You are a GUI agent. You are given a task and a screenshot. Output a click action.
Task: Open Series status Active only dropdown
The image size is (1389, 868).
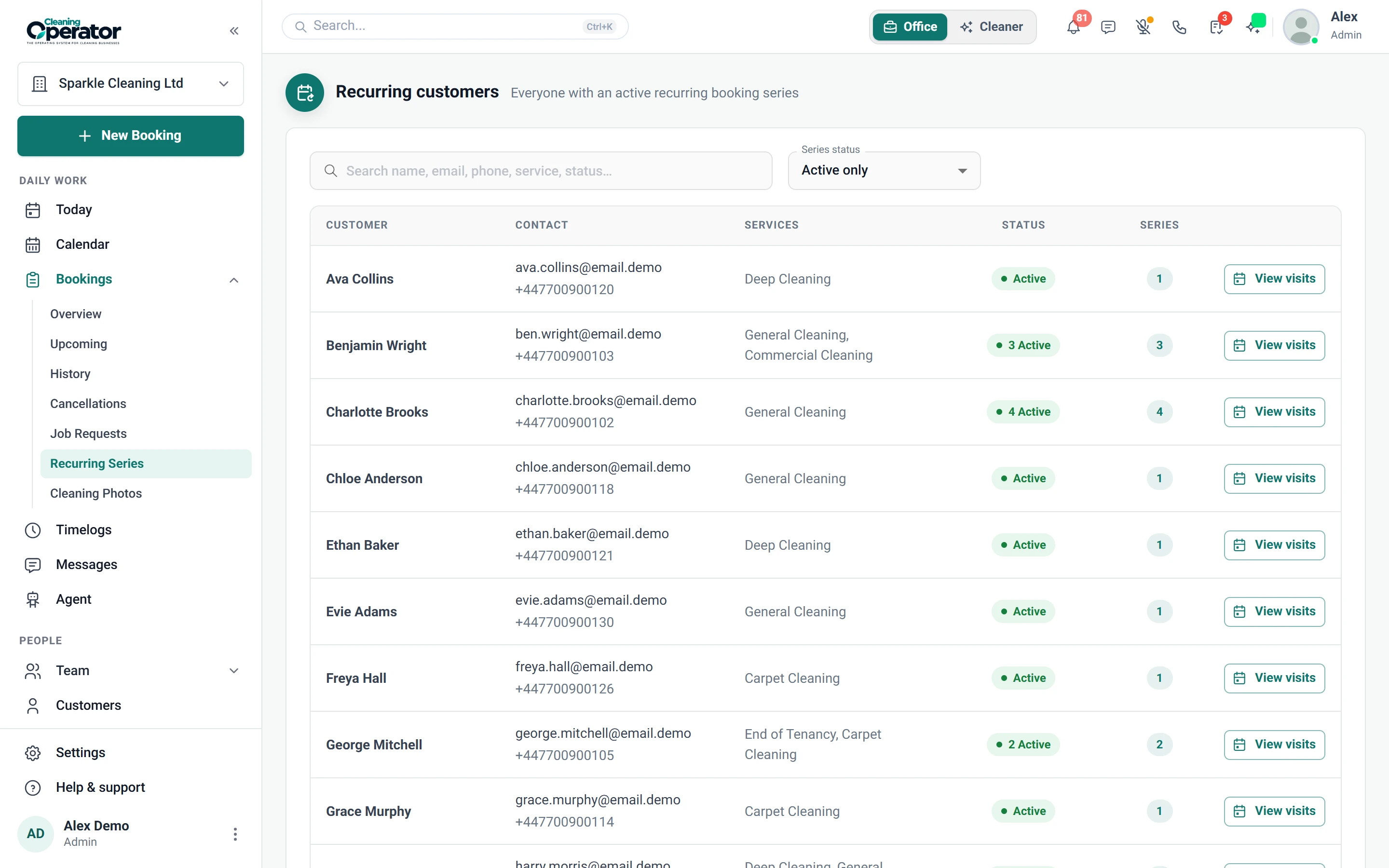884,171
